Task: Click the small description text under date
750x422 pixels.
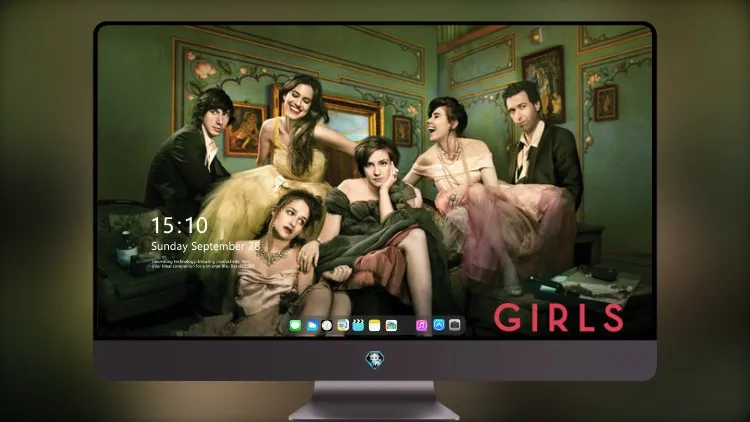Action: 202,264
